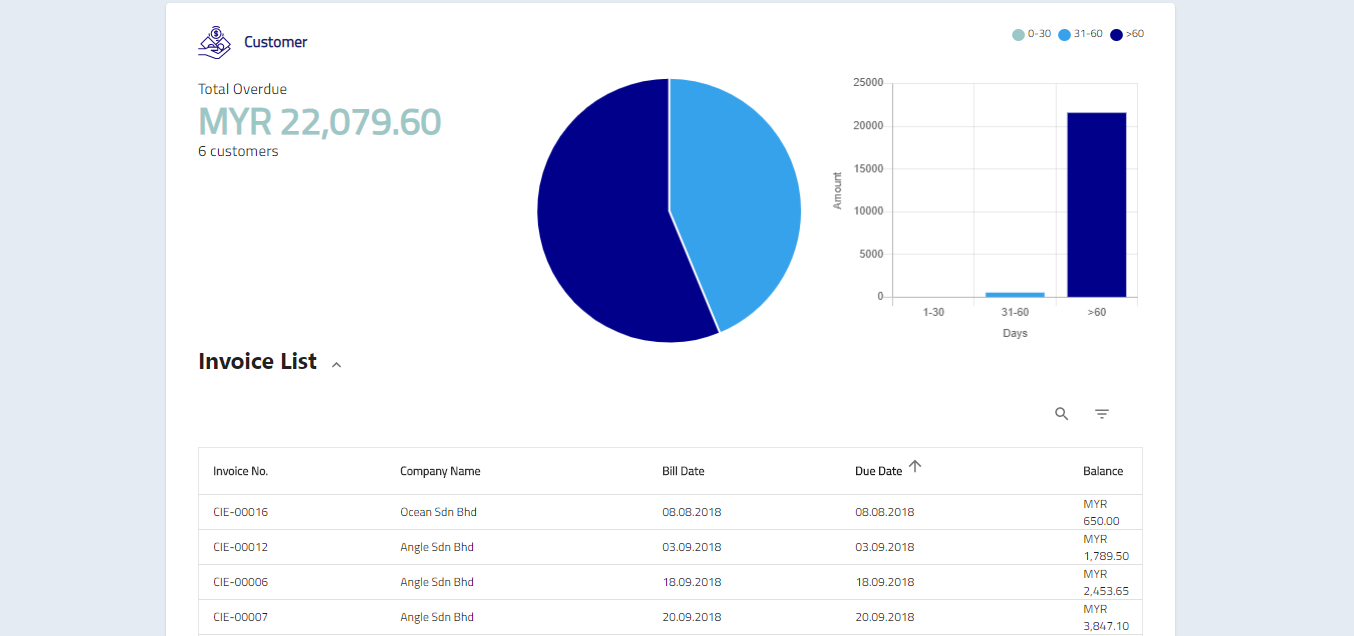Open the invoice list search icon
Screen dimensions: 1354x636
[1062, 414]
